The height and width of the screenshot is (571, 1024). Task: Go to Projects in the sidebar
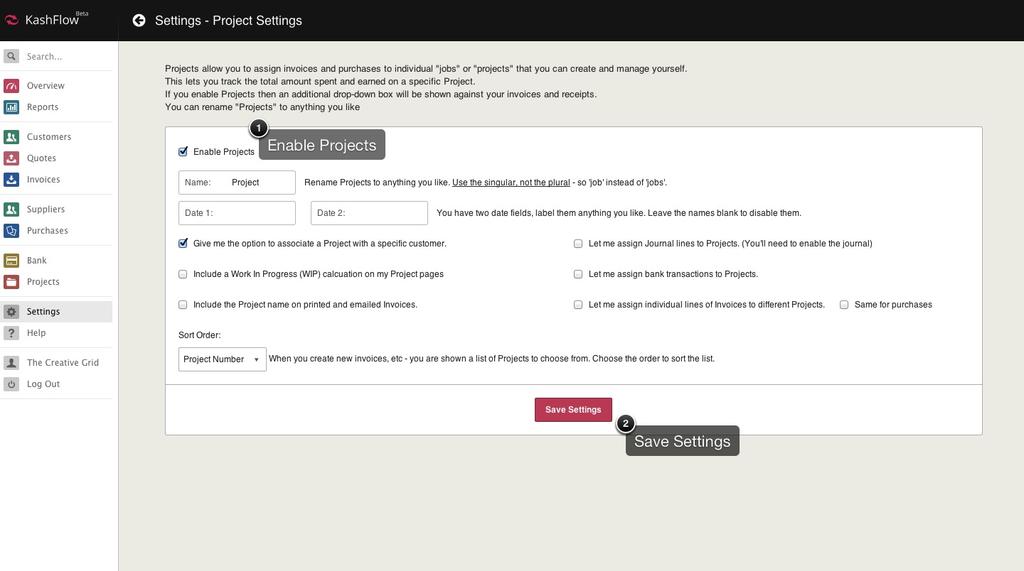43,282
